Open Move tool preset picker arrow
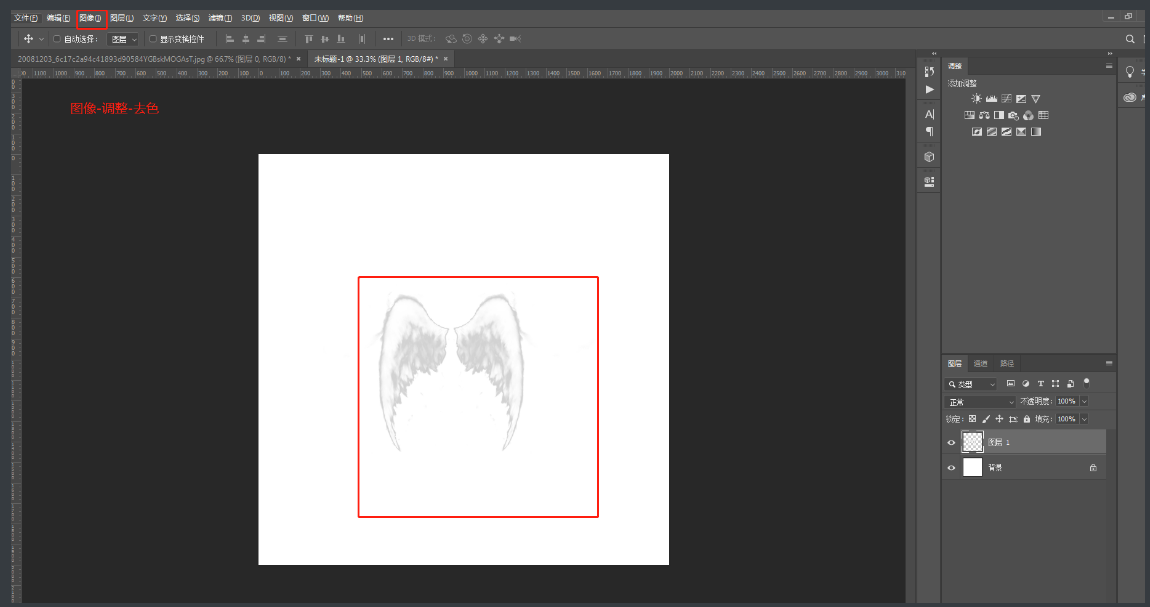Image resolution: width=1150 pixels, height=607 pixels. [41, 39]
